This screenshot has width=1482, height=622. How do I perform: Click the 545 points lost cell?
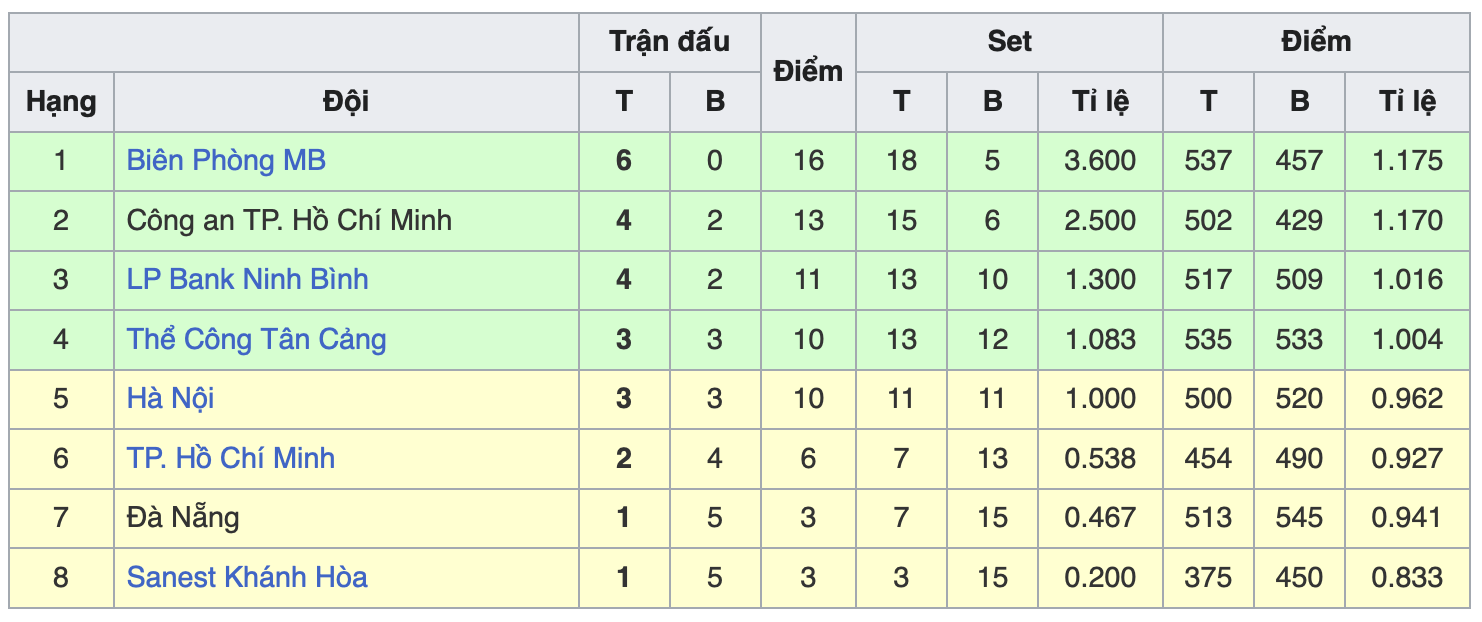[1299, 518]
